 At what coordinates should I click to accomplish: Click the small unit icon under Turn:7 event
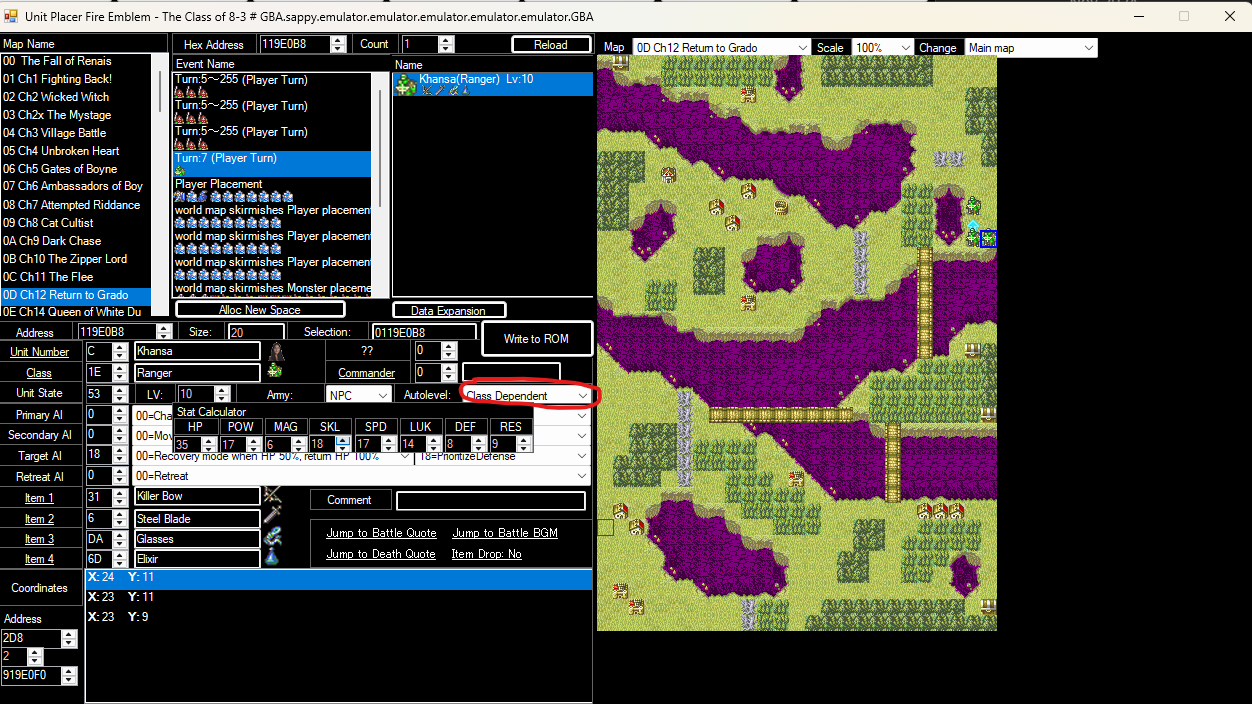[x=180, y=171]
